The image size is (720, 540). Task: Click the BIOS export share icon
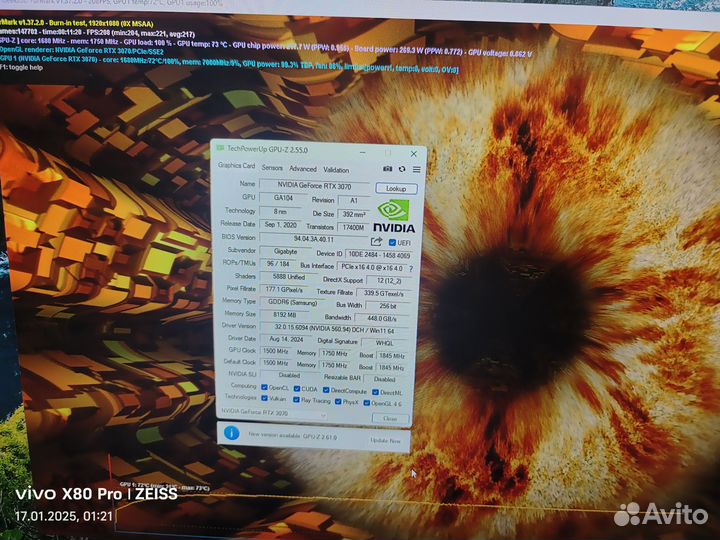377,242
